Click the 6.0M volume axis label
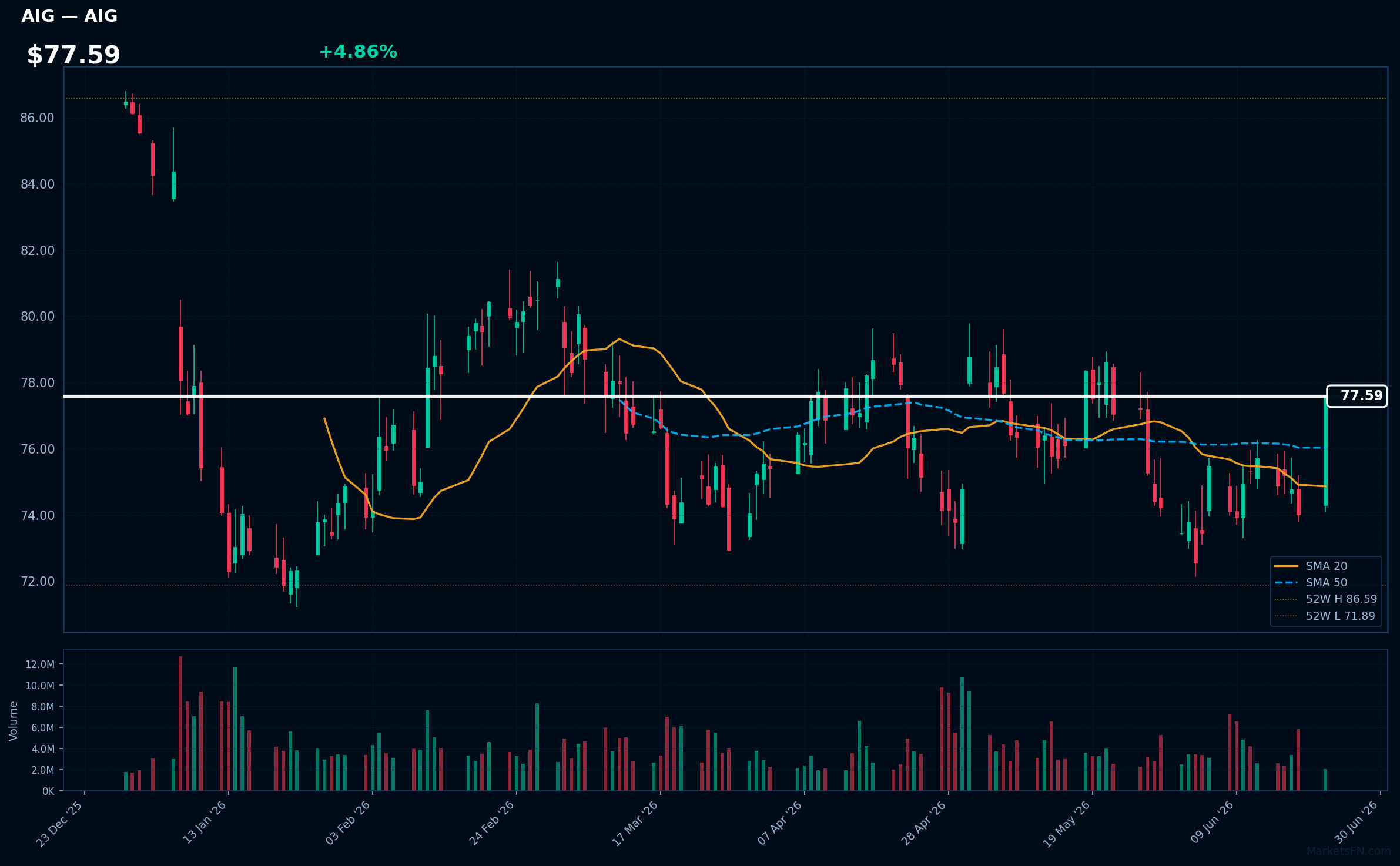 click(x=43, y=728)
